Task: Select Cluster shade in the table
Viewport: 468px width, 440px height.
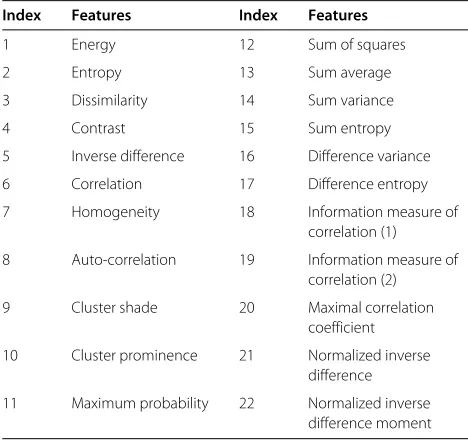Action: [x=114, y=307]
